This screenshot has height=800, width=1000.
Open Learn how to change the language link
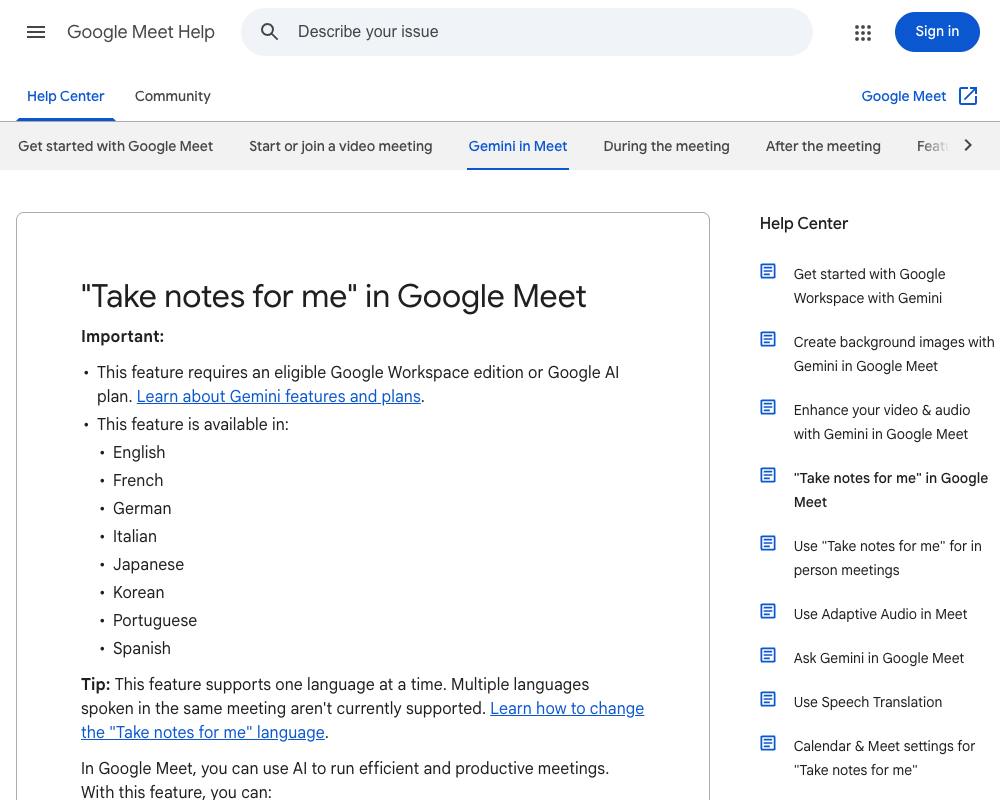[x=362, y=720]
